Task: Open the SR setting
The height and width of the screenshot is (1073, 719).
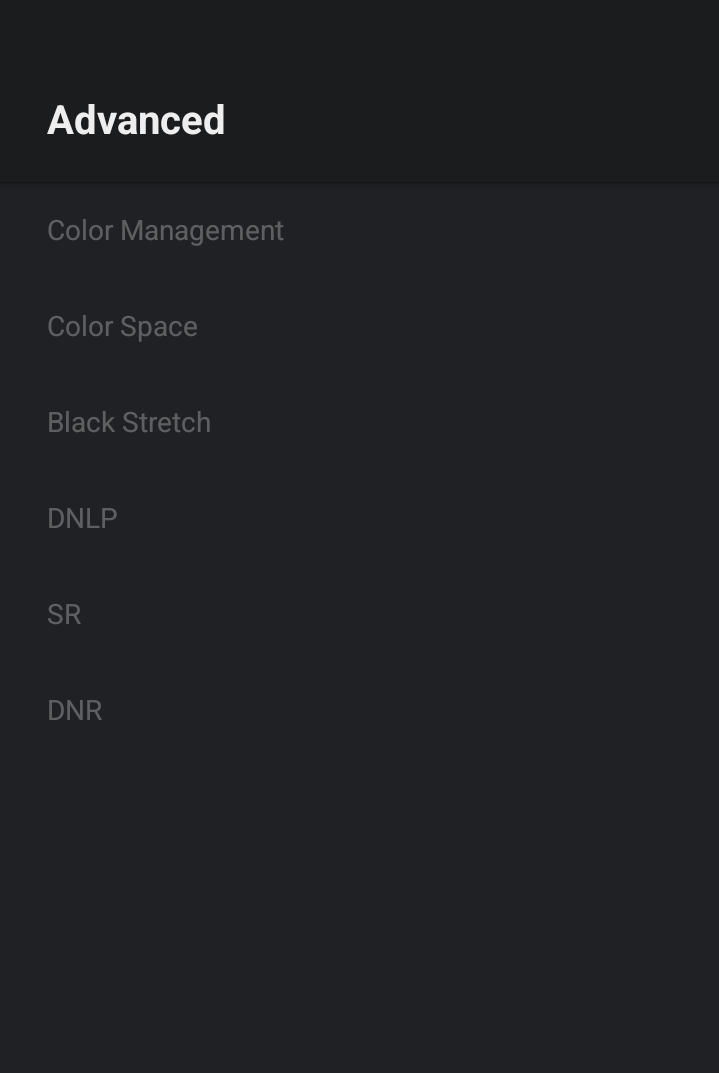Action: pos(64,615)
